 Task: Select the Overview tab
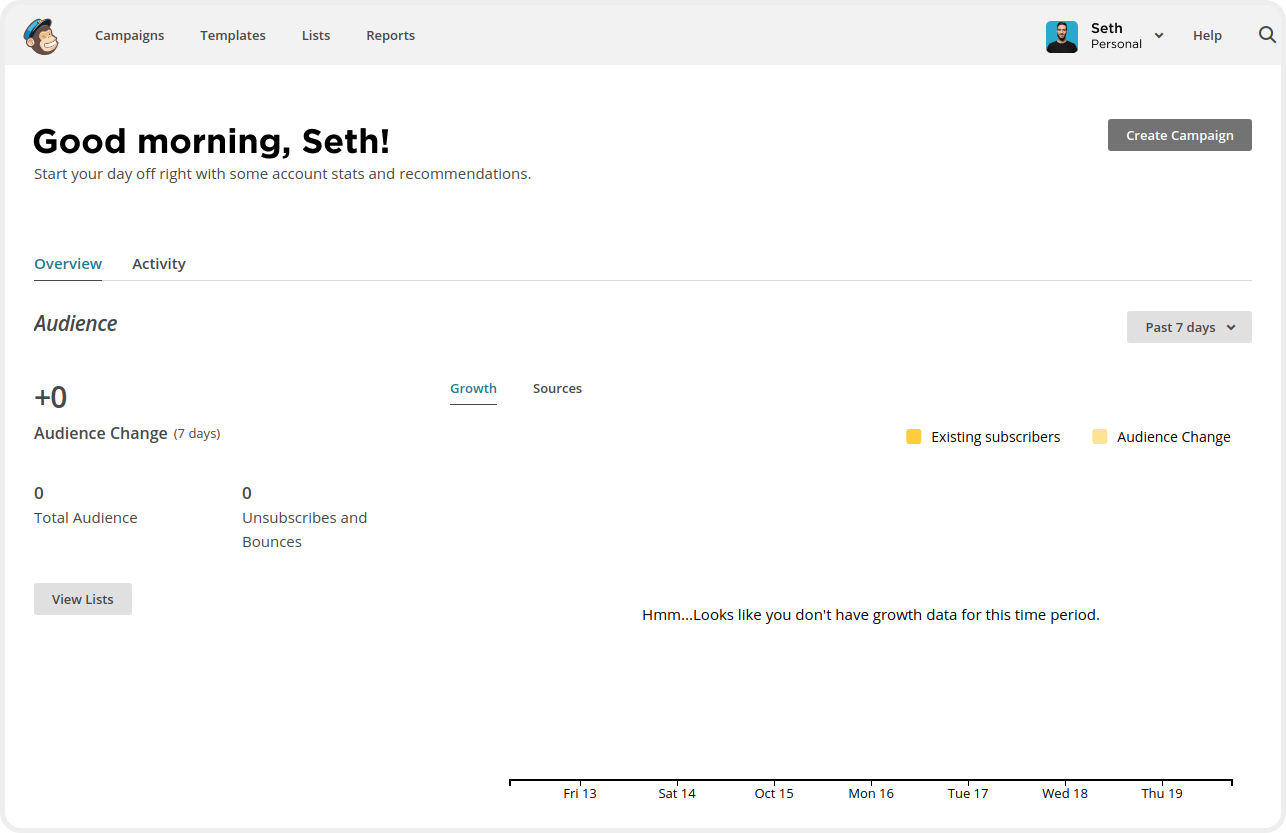click(68, 264)
